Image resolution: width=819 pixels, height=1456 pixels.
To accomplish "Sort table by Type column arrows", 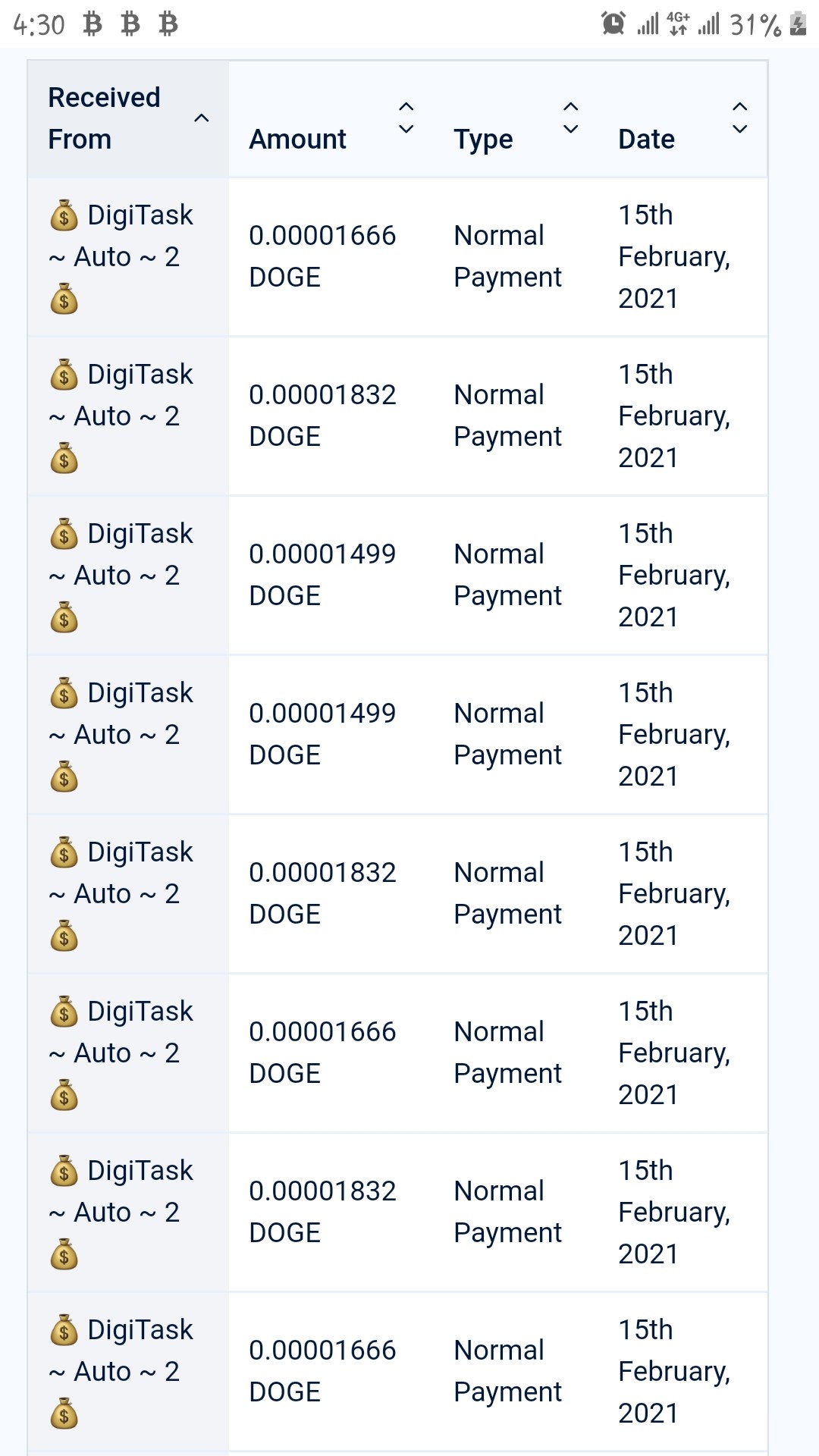I will point(571,118).
